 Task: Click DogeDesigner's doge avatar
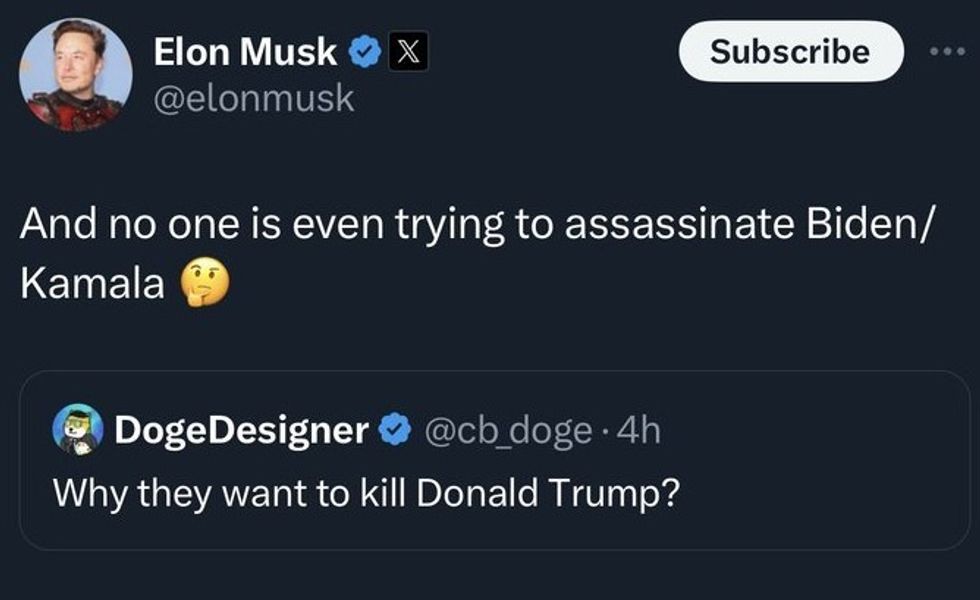(x=74, y=428)
